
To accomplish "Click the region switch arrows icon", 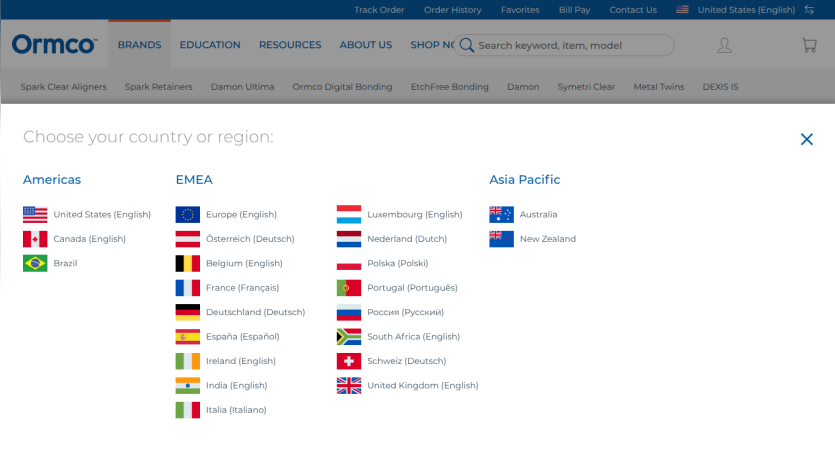I will pyautogui.click(x=809, y=10).
